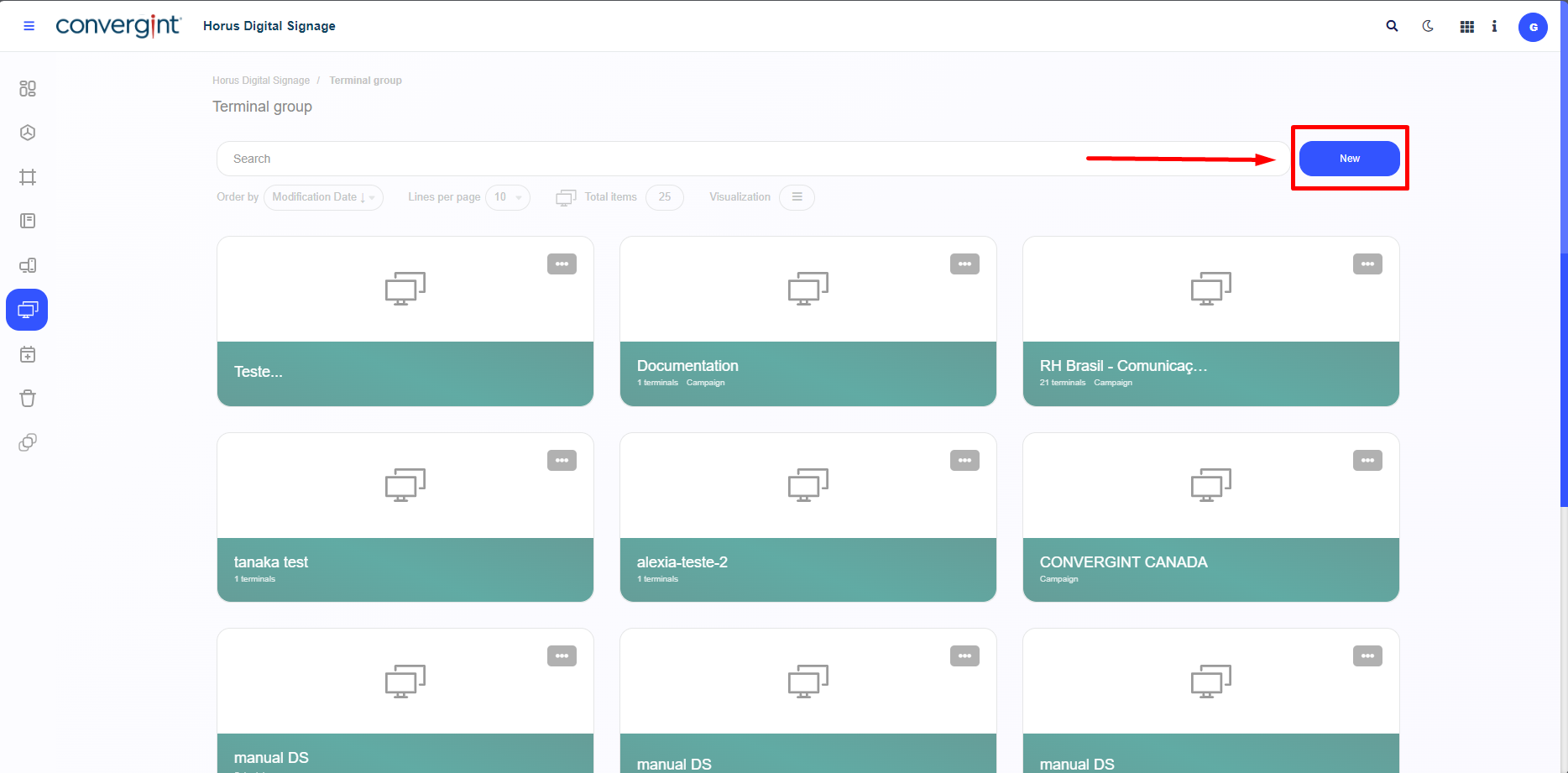This screenshot has height=773, width=1568.
Task: Click the hamburger menu icon
Action: (x=29, y=26)
